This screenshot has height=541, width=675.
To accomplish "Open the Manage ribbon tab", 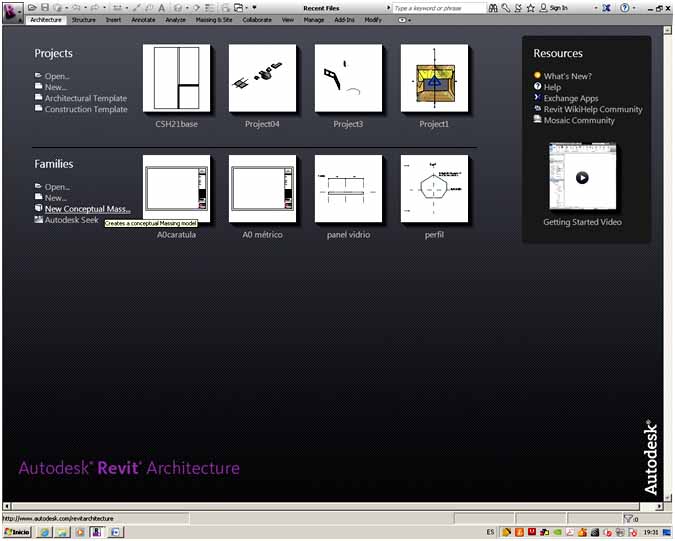I will coord(314,20).
